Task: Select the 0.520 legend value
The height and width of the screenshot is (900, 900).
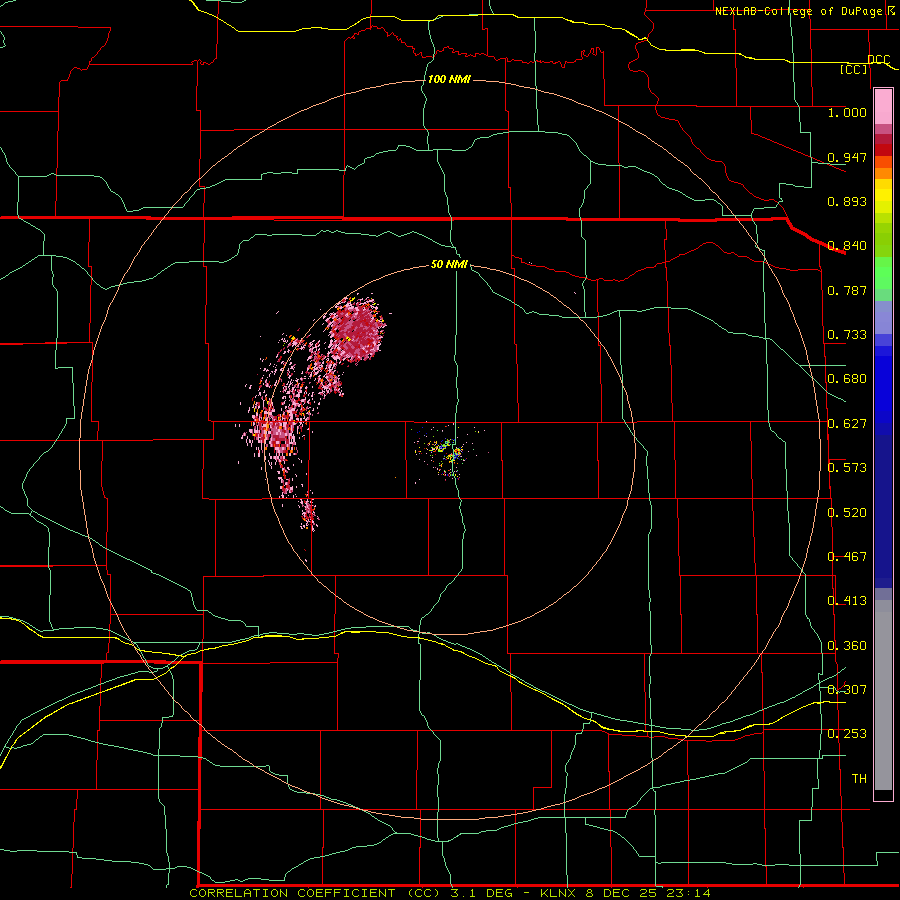Action: [847, 513]
